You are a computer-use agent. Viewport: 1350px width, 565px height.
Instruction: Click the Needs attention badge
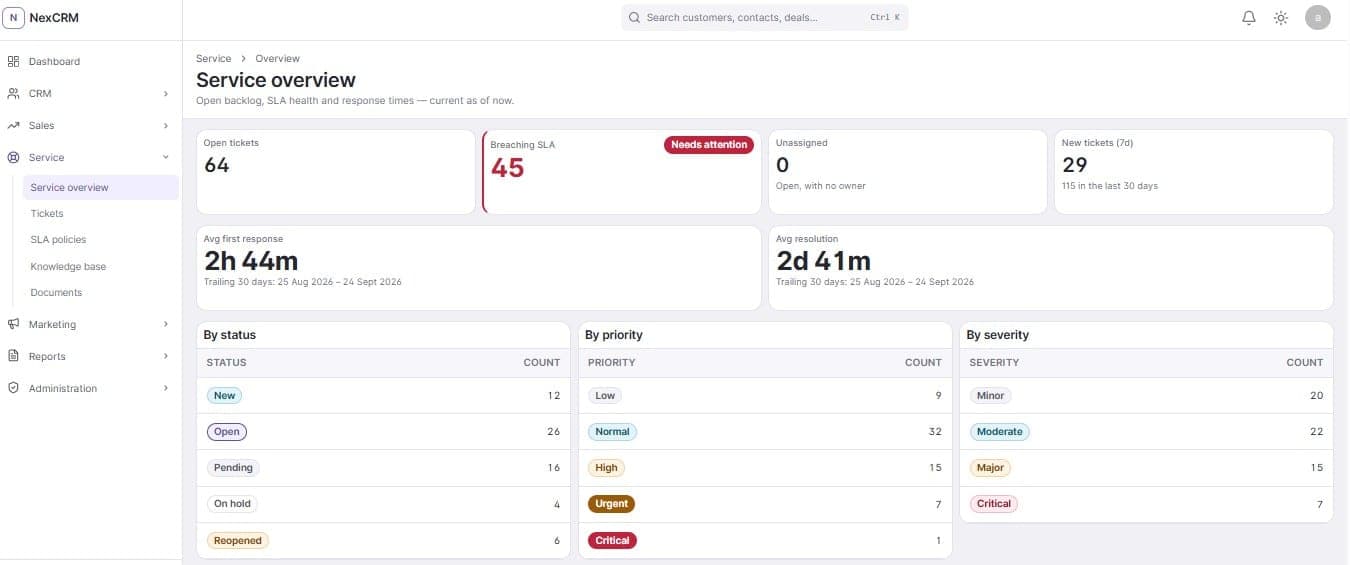pos(709,144)
